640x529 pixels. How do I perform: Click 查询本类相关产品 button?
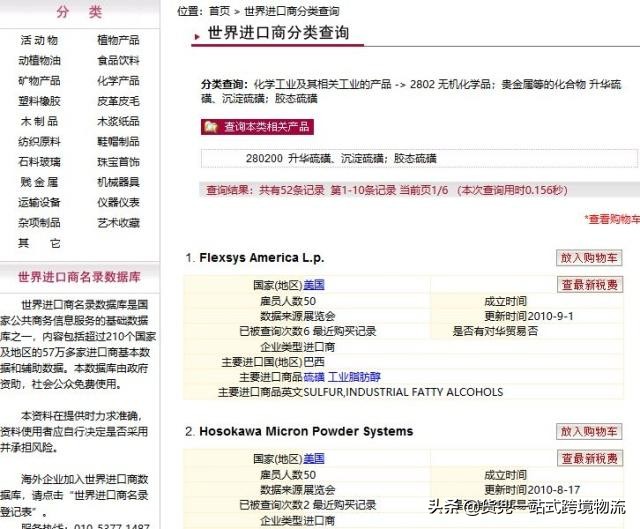(x=257, y=127)
